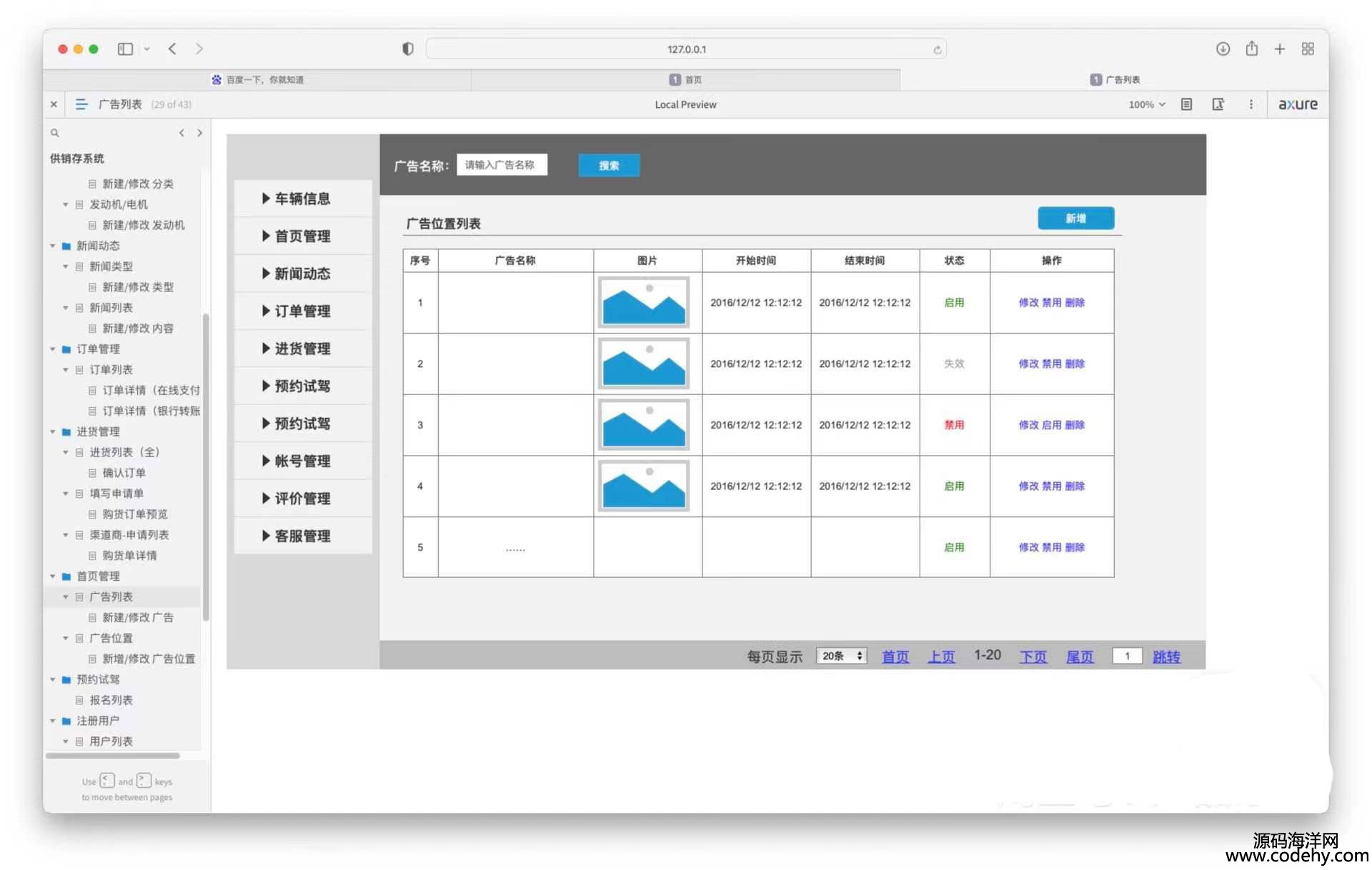Image resolution: width=1372 pixels, height=870 pixels.
Task: Collapse the 新闻动态 folder in the sitemap
Action: [52, 246]
